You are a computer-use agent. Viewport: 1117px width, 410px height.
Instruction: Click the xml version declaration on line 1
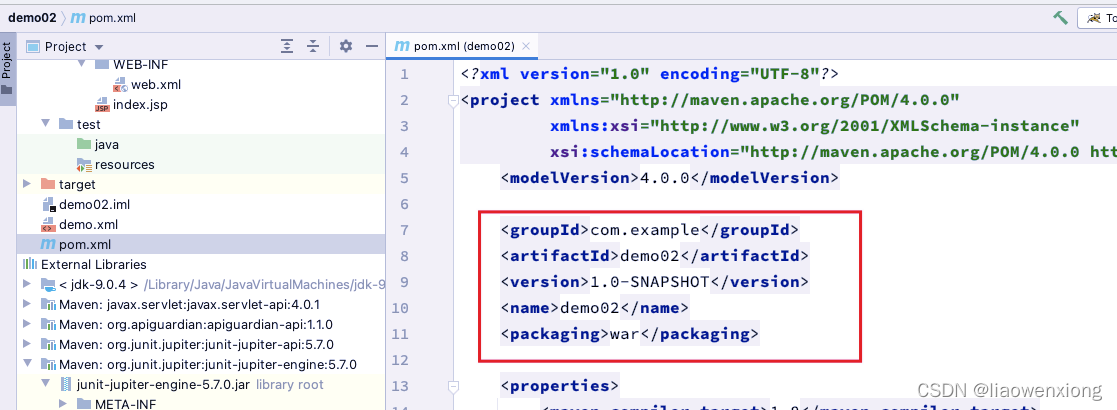click(x=650, y=73)
